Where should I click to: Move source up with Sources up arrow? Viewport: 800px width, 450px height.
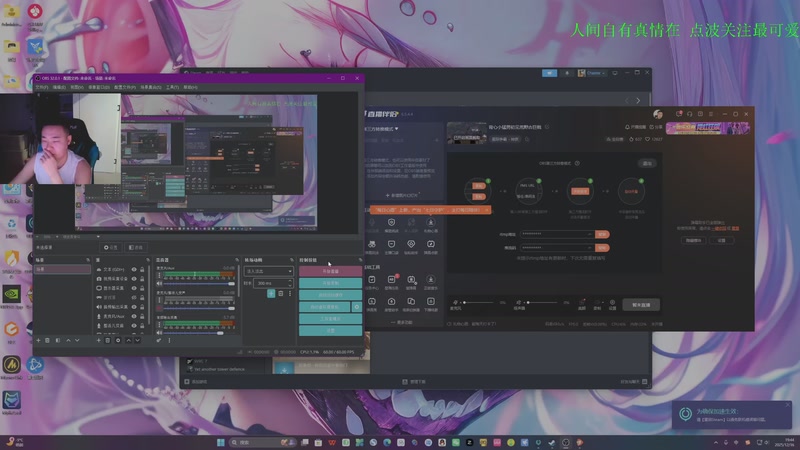(129, 340)
